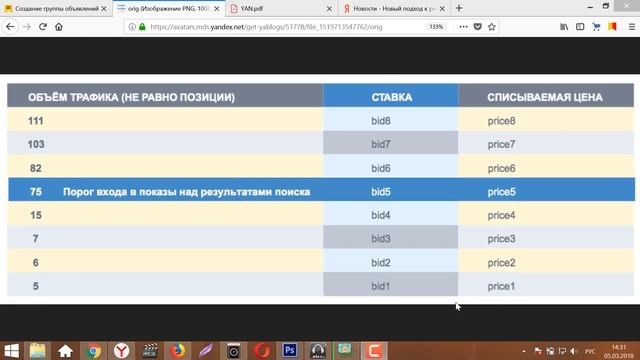Screen dimensions: 640x360
Task: Show hidden system tray icons
Action: 524,351
